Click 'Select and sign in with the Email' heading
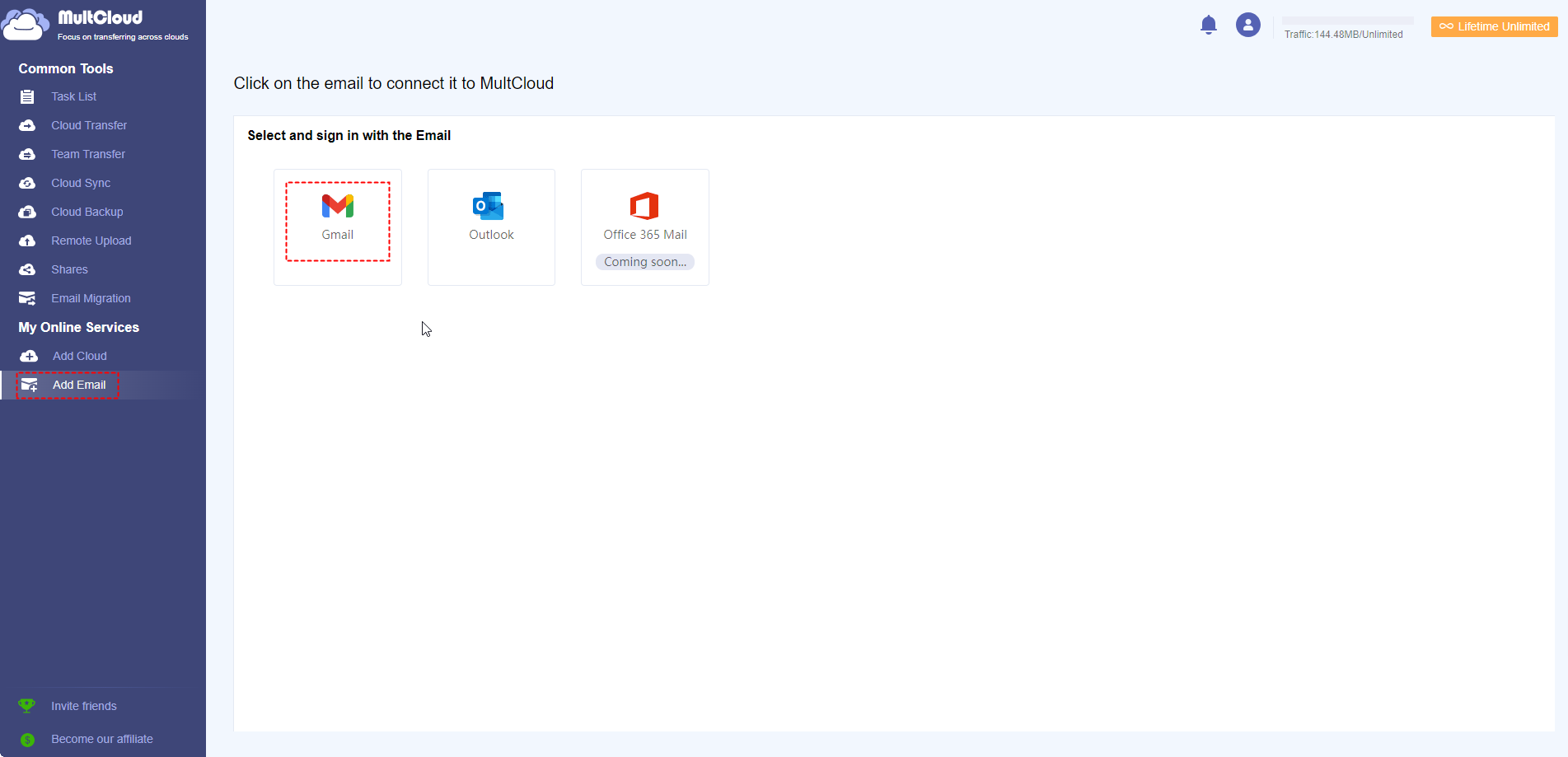The height and width of the screenshot is (757, 1568). [x=349, y=135]
